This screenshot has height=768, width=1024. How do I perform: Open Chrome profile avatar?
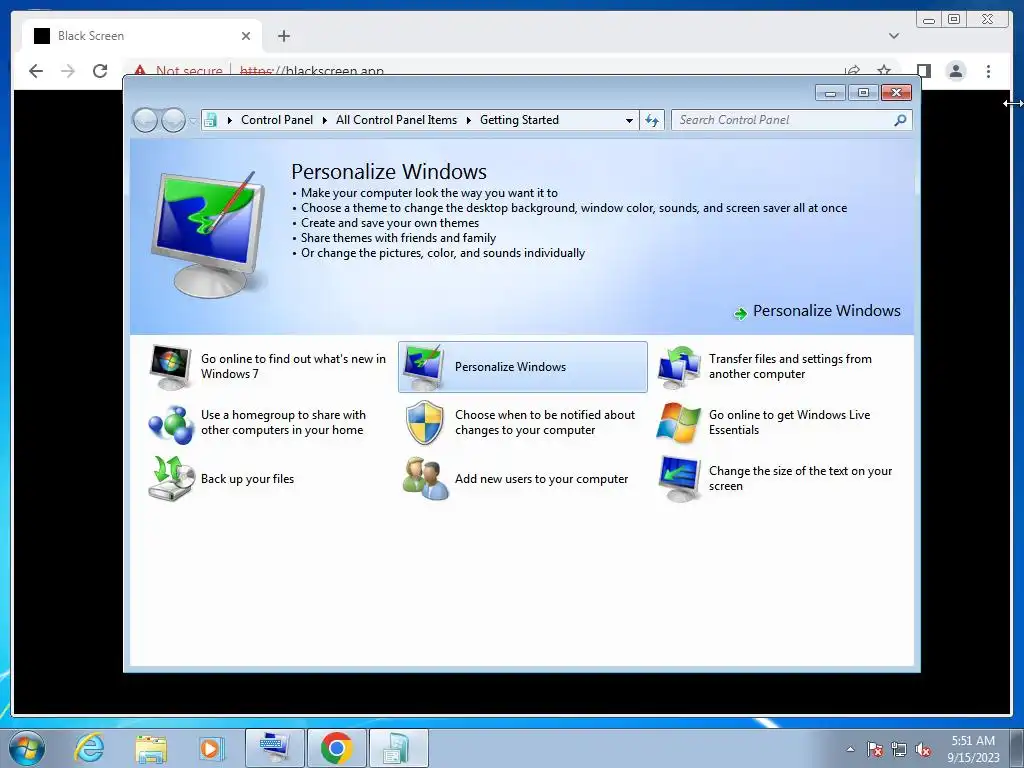click(956, 71)
